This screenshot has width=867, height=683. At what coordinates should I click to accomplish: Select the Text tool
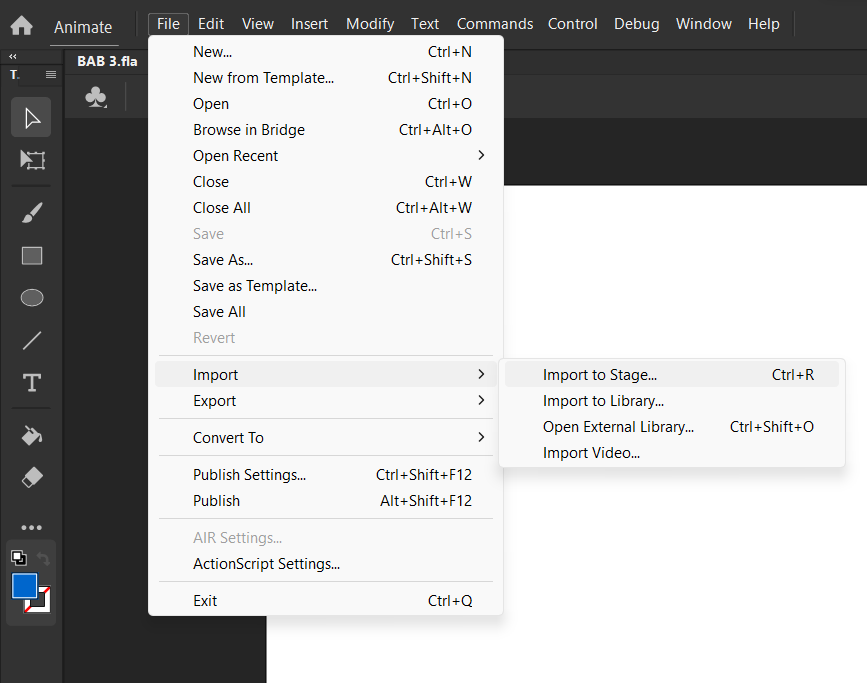[x=32, y=383]
